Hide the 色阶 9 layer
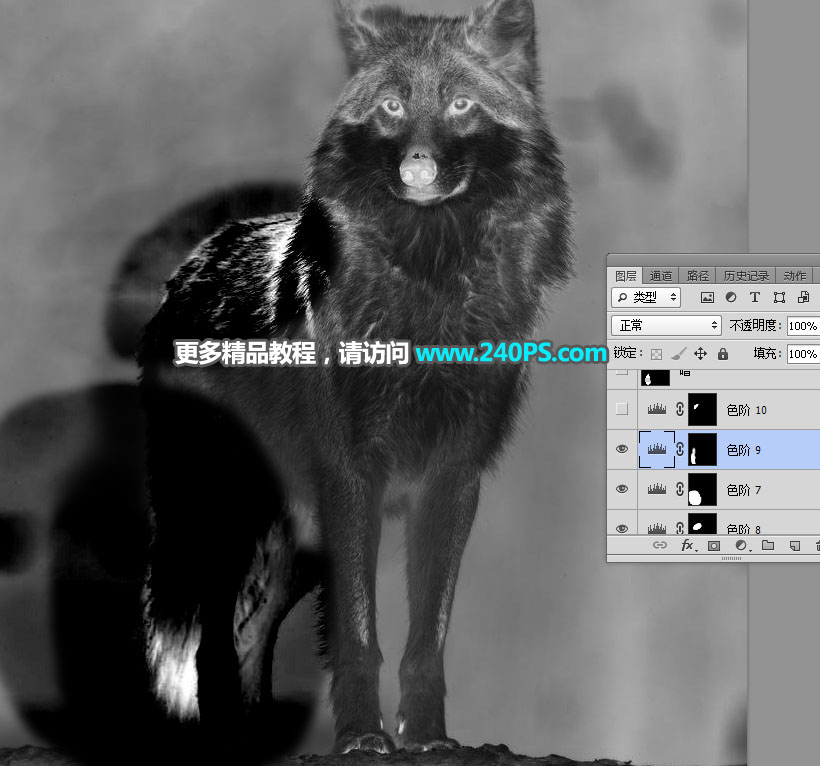The image size is (820, 766). click(x=622, y=449)
